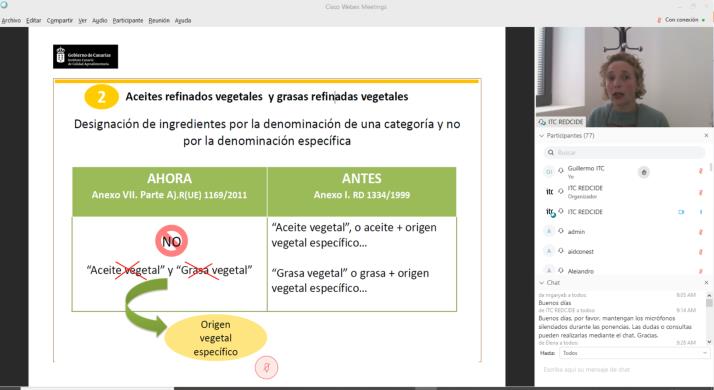Open the Reunión menu

(159, 21)
